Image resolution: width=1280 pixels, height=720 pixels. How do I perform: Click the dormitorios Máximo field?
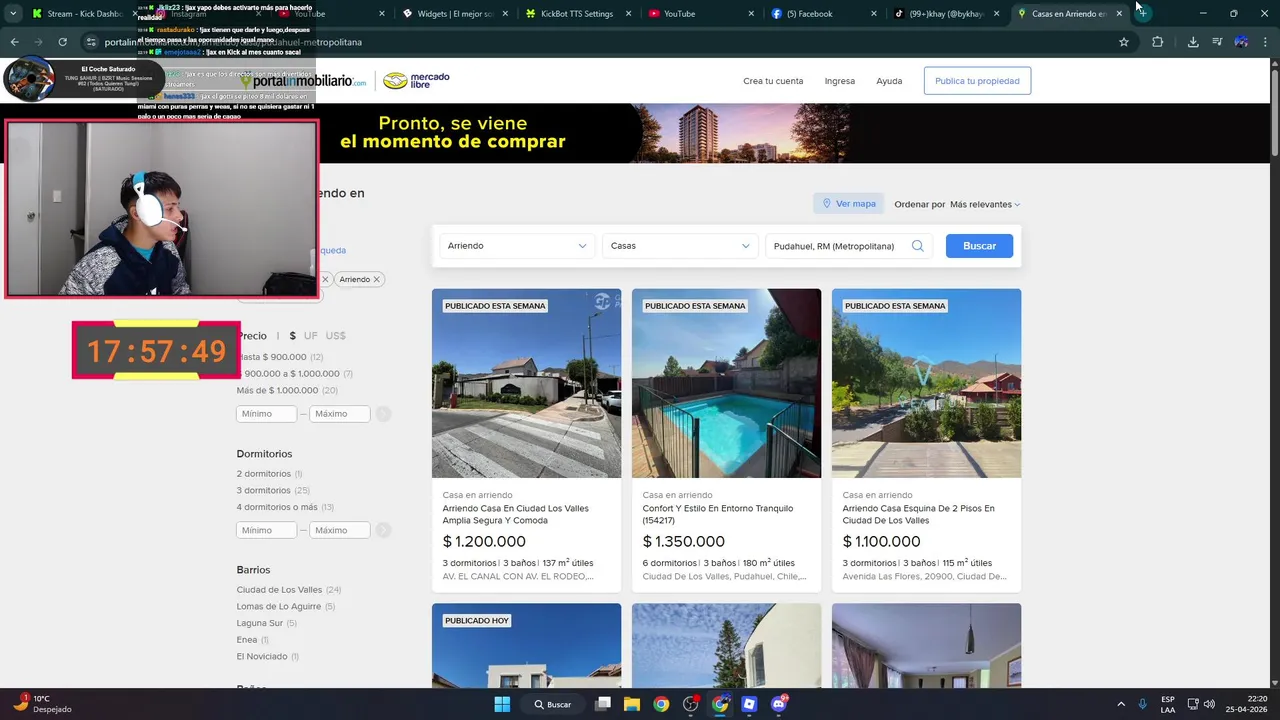click(x=340, y=530)
